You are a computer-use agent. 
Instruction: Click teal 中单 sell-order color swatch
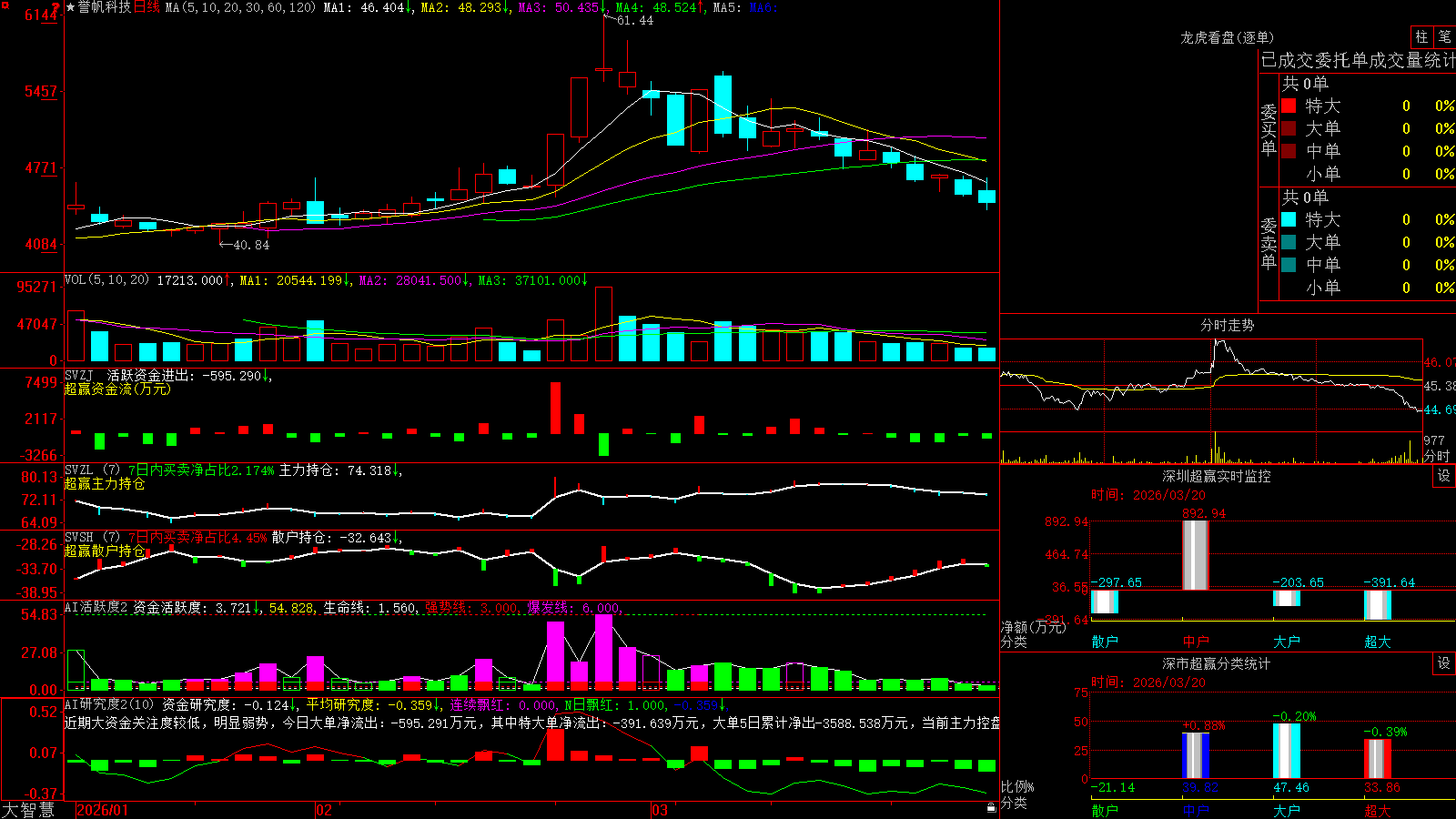[1289, 265]
